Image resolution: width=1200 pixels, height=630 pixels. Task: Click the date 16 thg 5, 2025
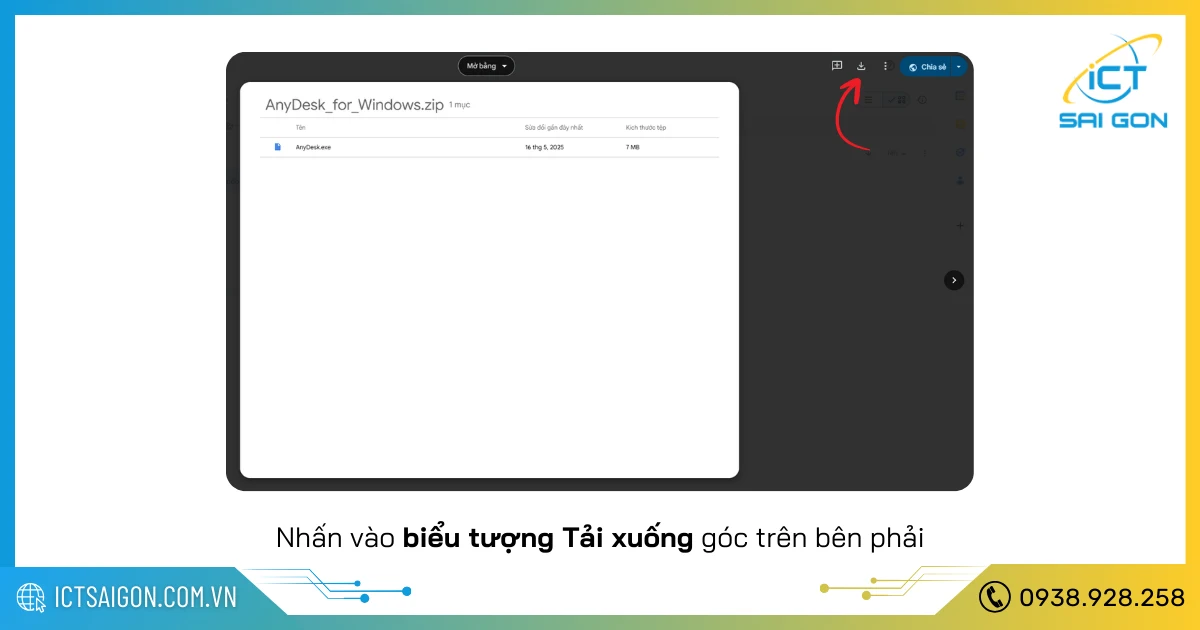tap(545, 147)
